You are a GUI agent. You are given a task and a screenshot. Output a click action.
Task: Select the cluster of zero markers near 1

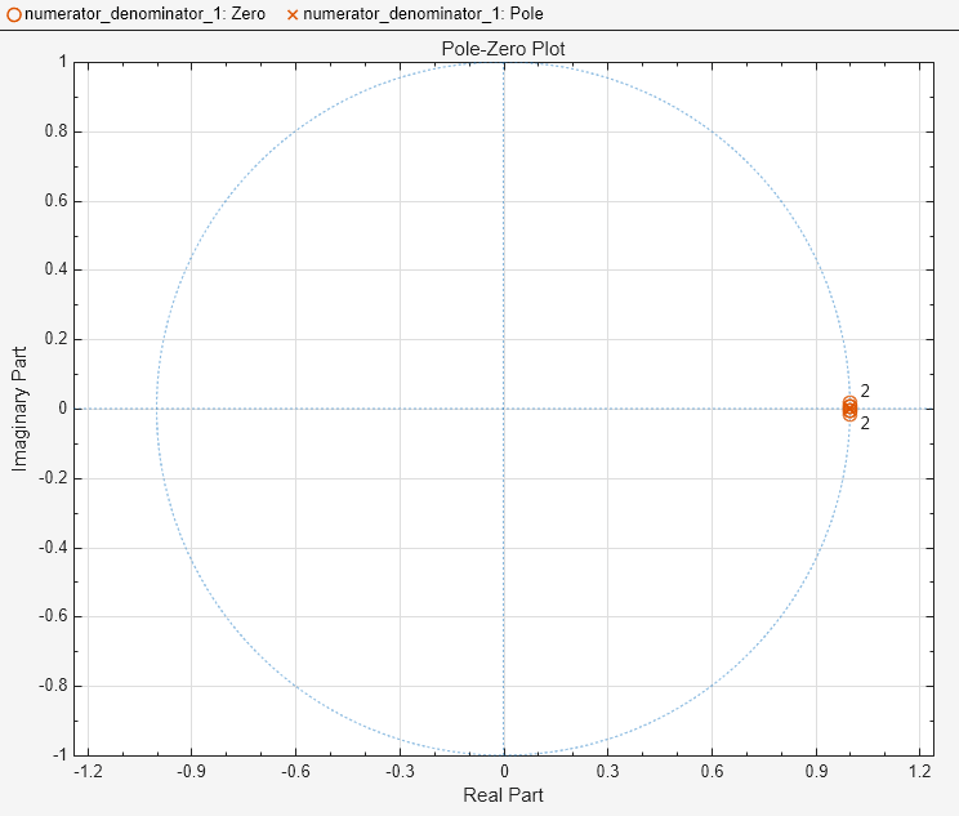850,409
